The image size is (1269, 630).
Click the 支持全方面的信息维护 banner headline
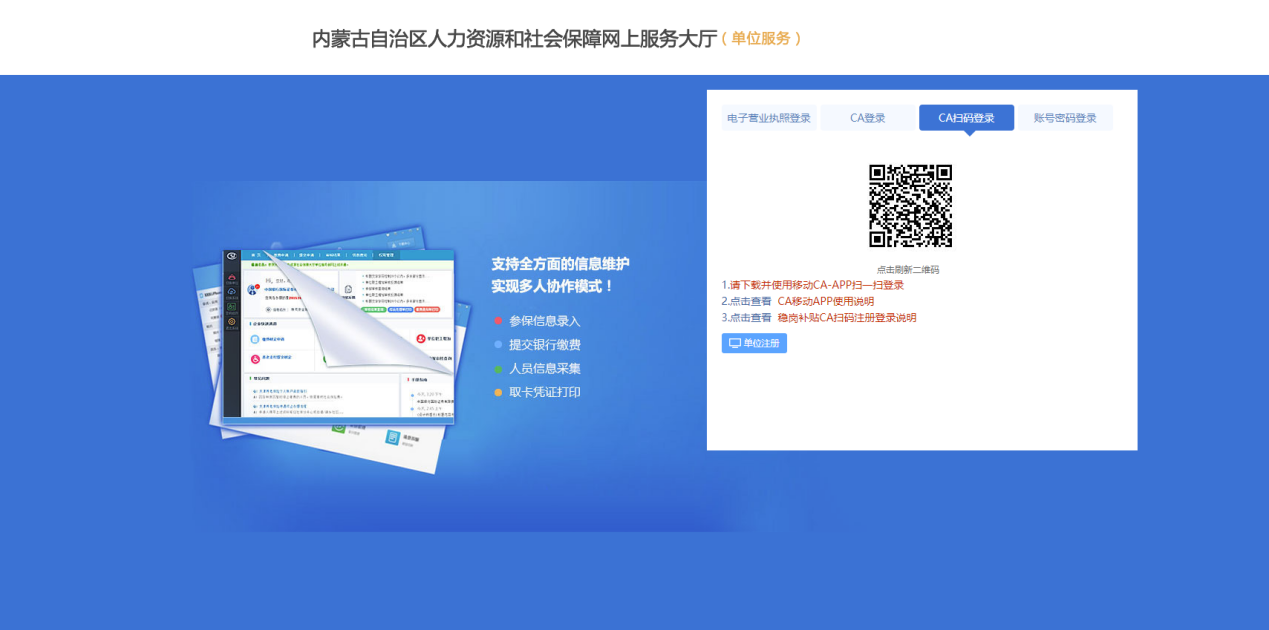(560, 264)
